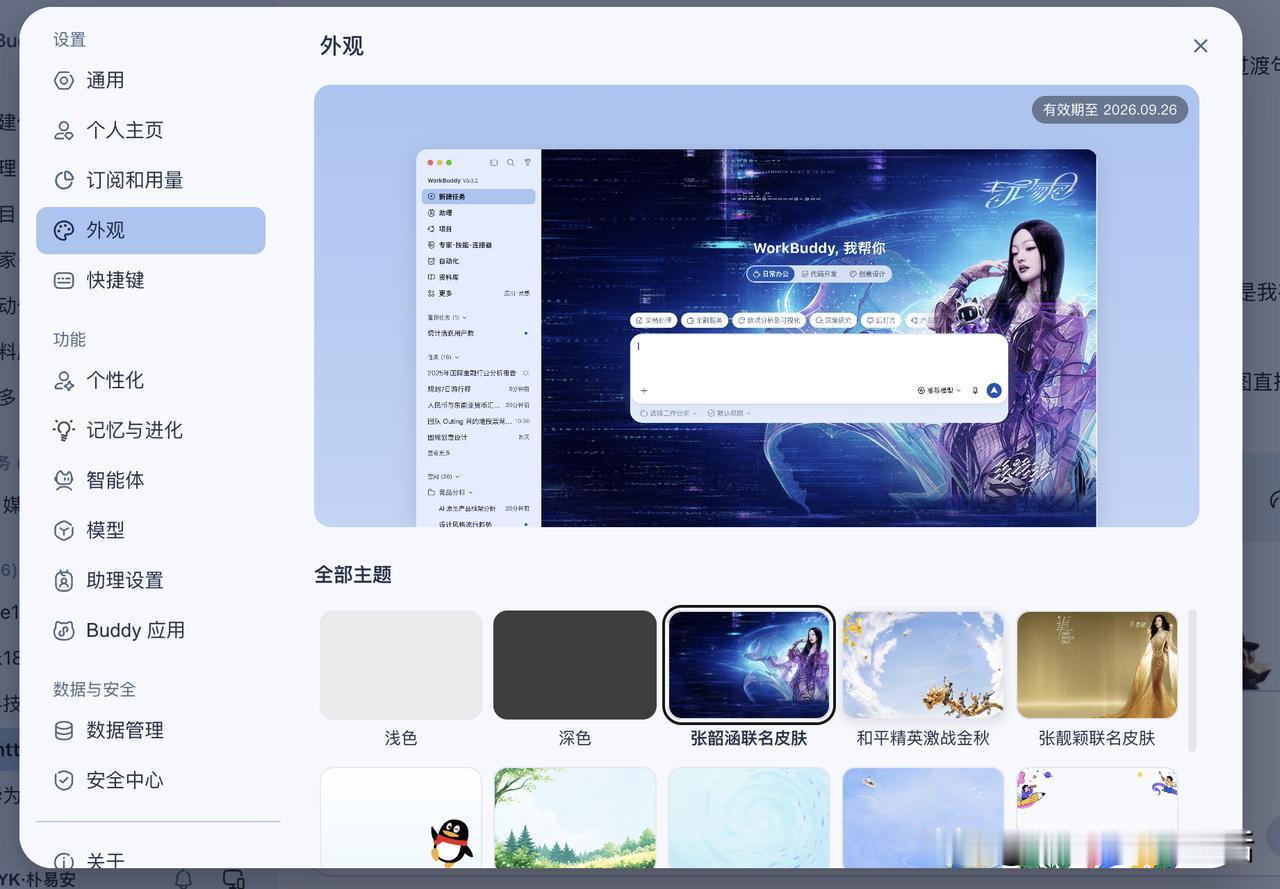This screenshot has width=1280, height=889.
Task: Choose the 张韶涵联名皮肤 theme thumbnail
Action: point(749,665)
